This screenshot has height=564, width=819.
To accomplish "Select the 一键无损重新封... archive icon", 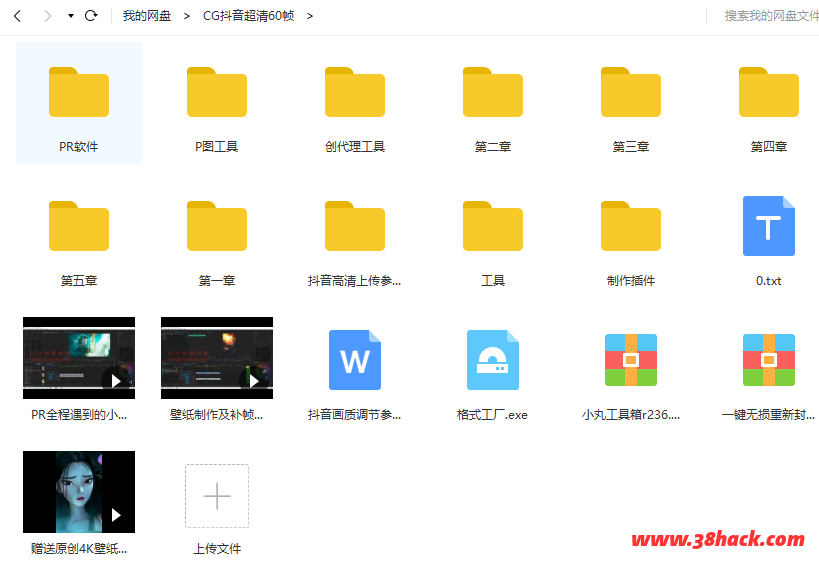I will [x=768, y=360].
